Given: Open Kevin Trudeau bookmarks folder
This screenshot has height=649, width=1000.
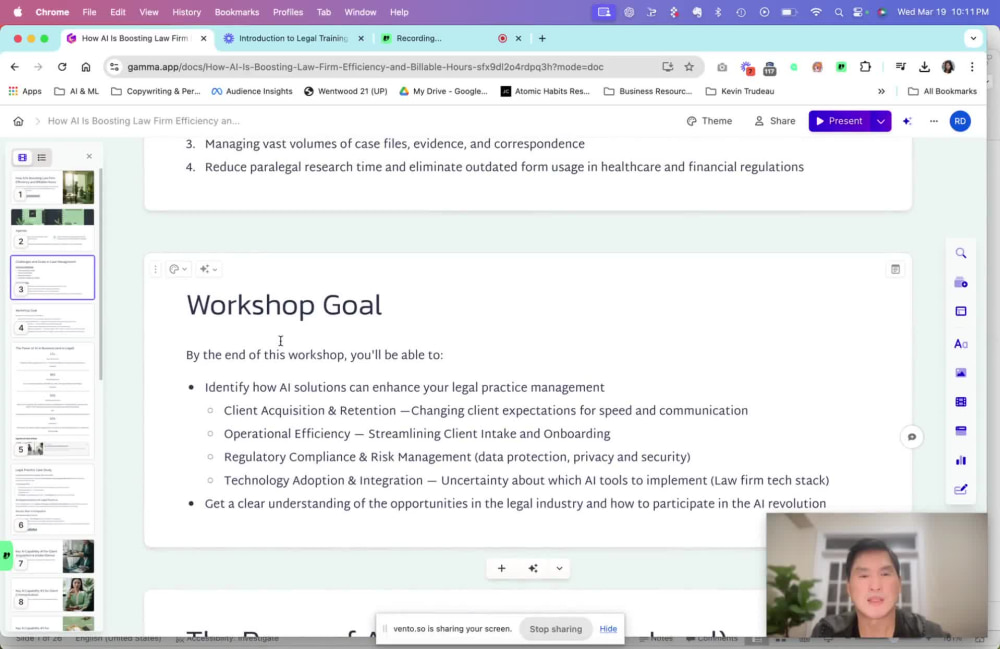Looking at the screenshot, I should 740,91.
